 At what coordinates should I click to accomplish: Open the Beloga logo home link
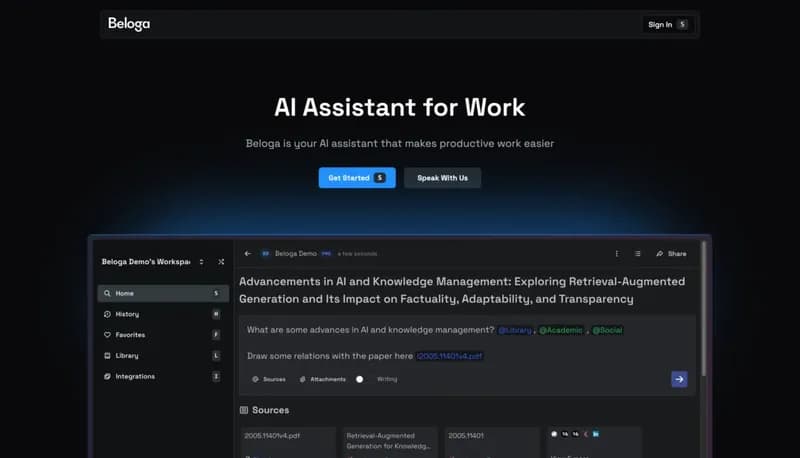click(x=129, y=24)
